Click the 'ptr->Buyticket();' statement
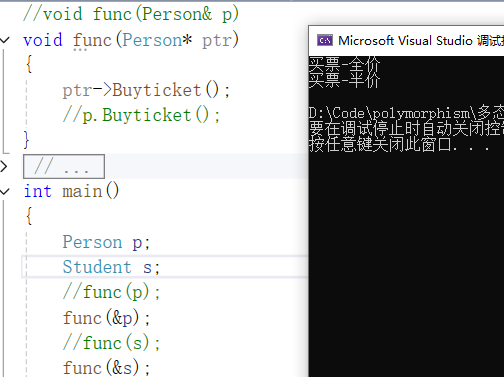The image size is (504, 377). click(146, 90)
